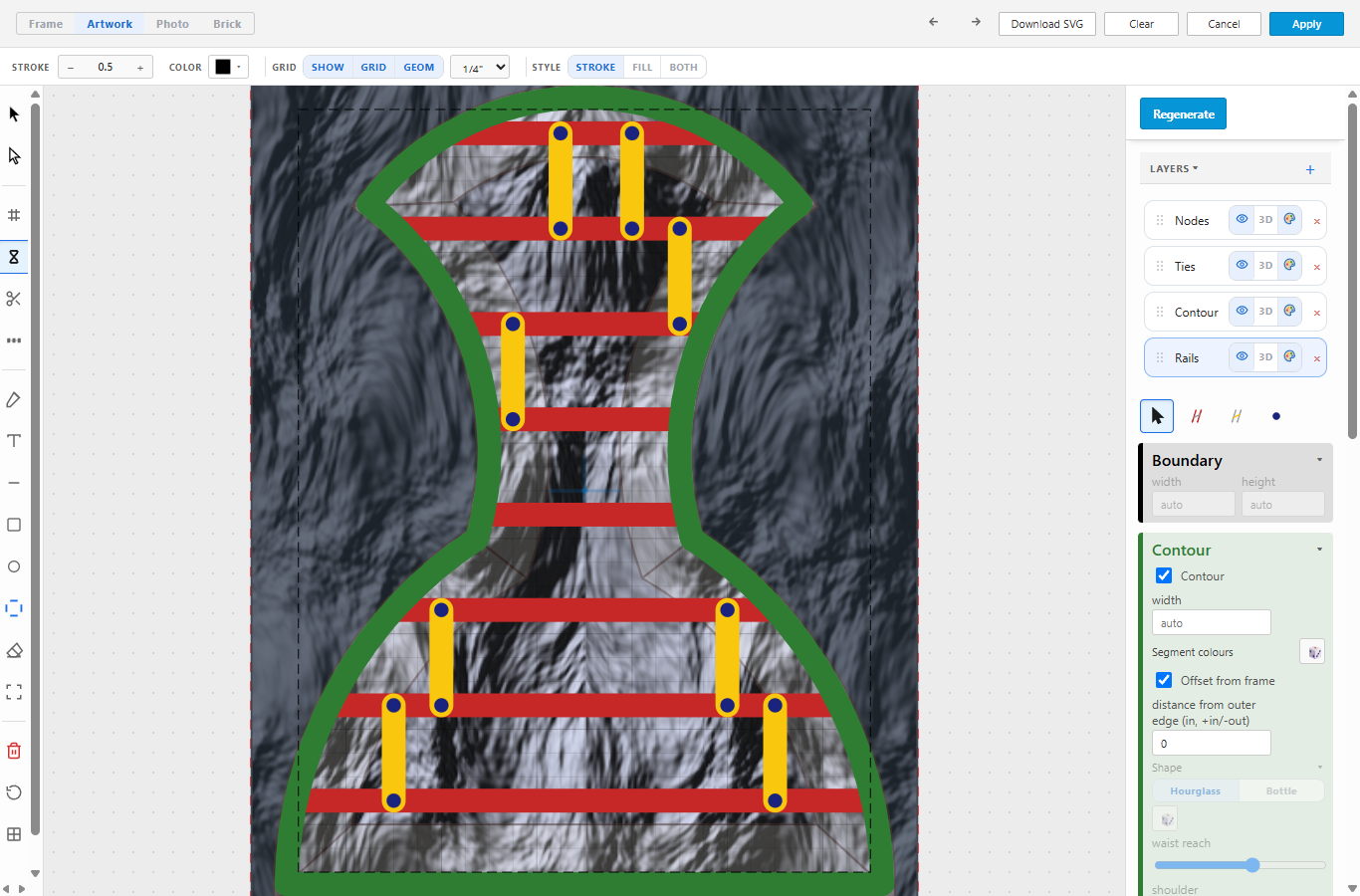This screenshot has height=896, width=1360.
Task: Delete the Nodes layer
Action: pyautogui.click(x=1317, y=221)
